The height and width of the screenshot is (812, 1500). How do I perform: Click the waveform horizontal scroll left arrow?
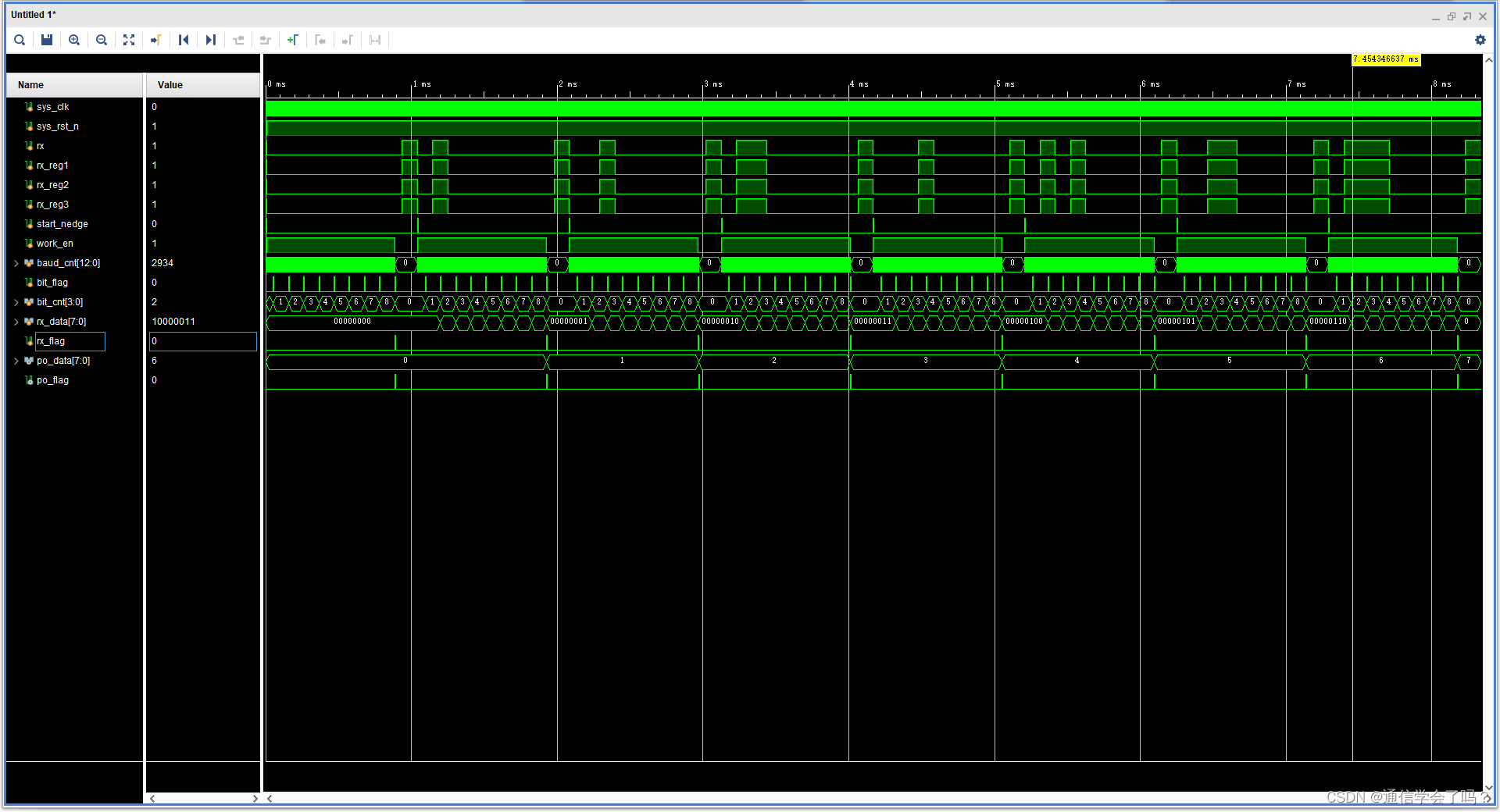[270, 799]
